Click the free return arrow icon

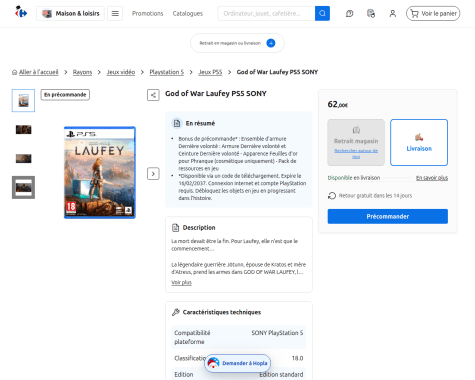pos(332,196)
